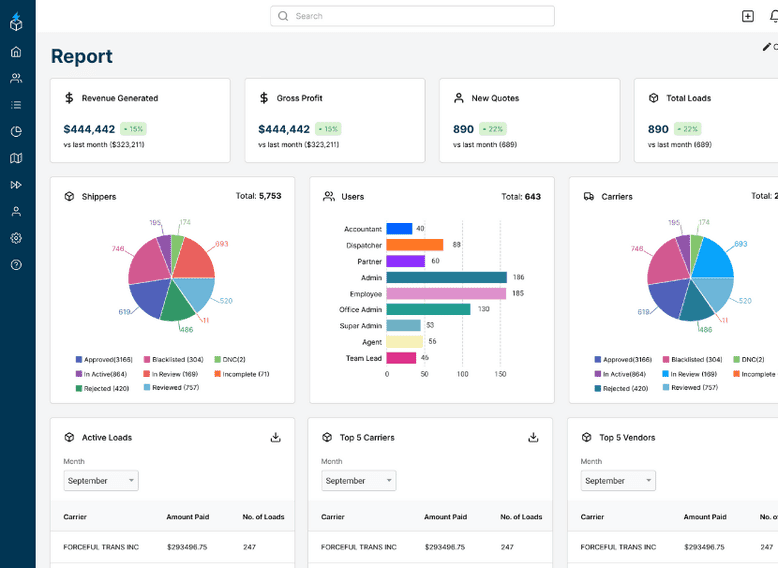This screenshot has width=778, height=568.
Task: Expand the Top 5 Vendors month dropdown
Action: 618,481
